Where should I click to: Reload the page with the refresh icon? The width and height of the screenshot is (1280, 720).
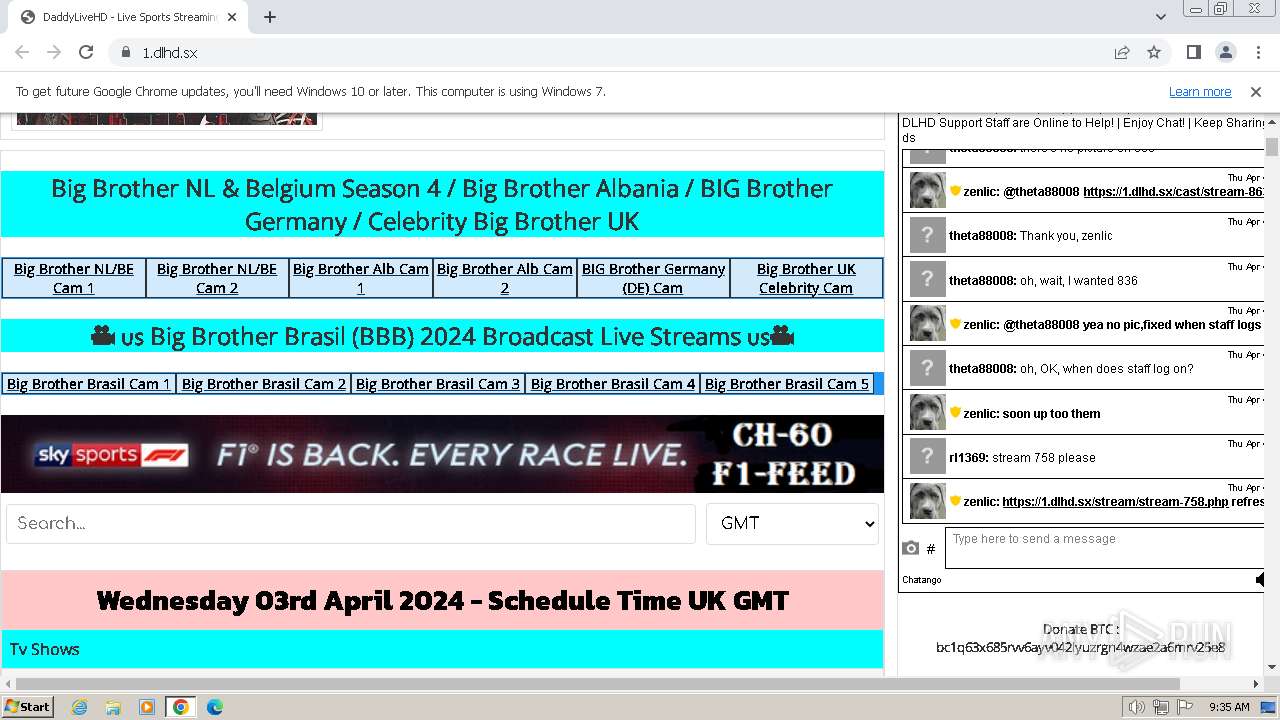(x=86, y=52)
